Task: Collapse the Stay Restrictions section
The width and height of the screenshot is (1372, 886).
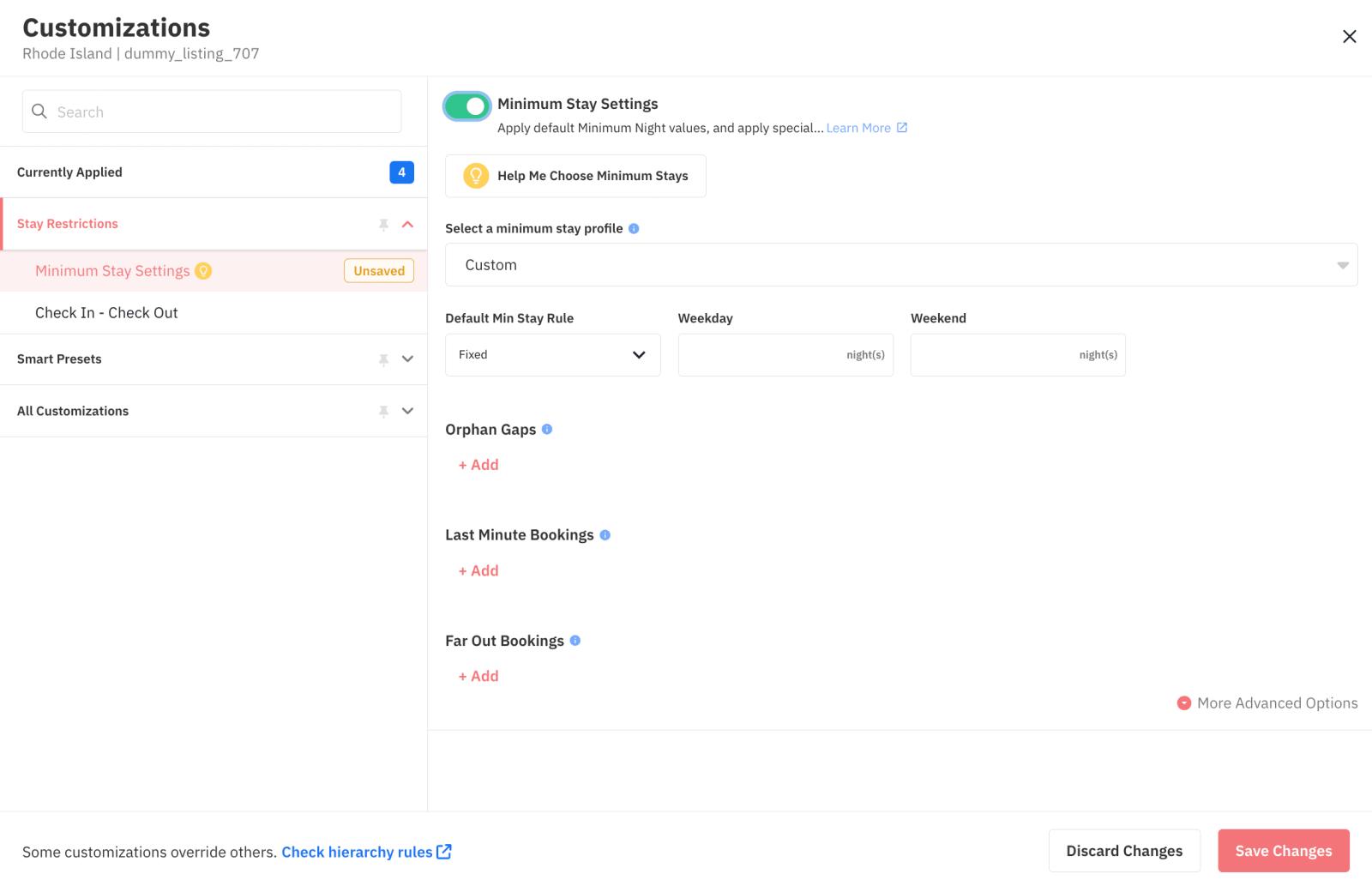Action: tap(407, 225)
